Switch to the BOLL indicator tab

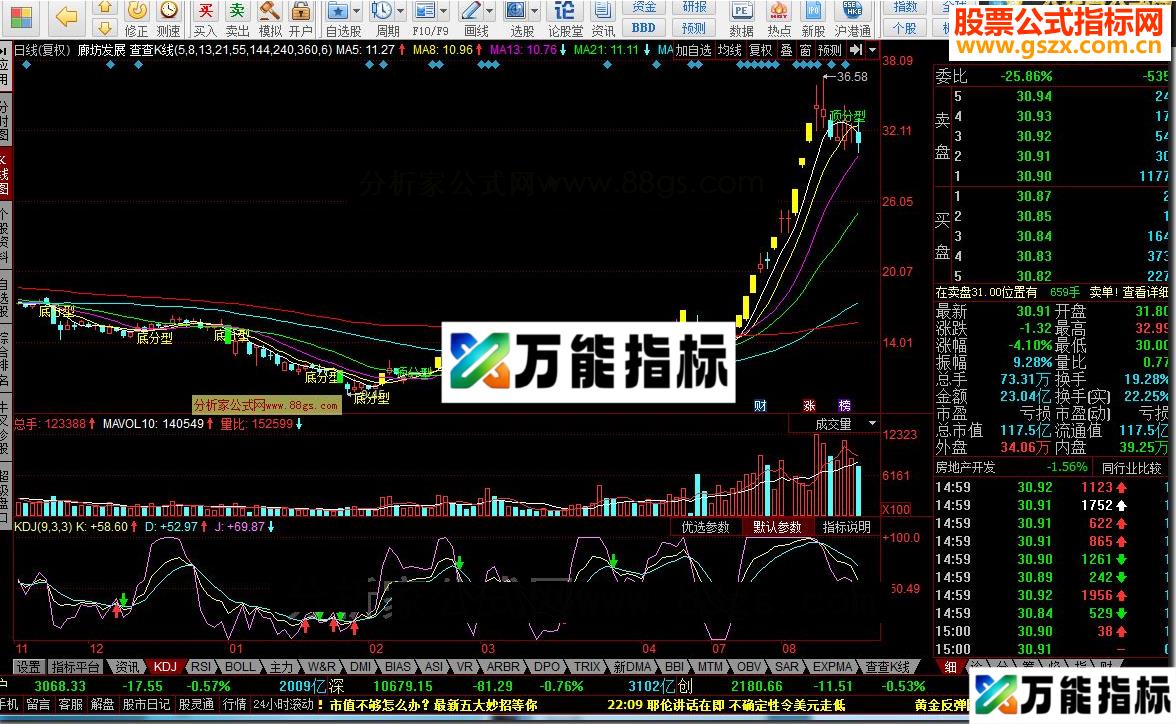pos(239,666)
